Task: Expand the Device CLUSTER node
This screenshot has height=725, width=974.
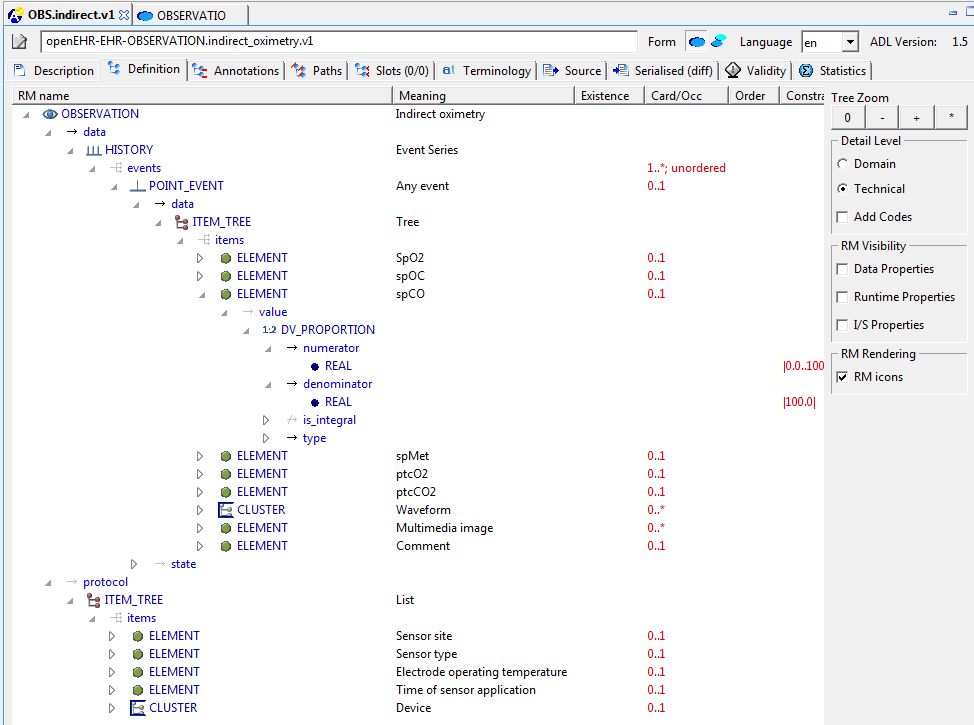Action: click(112, 709)
